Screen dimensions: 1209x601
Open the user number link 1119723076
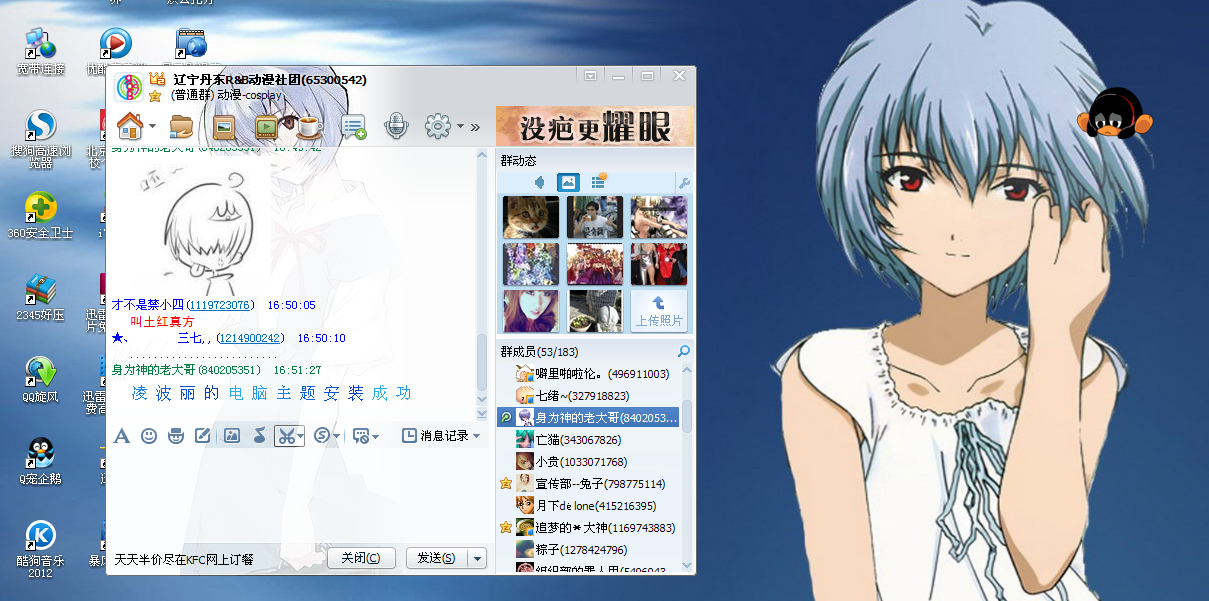(x=220, y=305)
